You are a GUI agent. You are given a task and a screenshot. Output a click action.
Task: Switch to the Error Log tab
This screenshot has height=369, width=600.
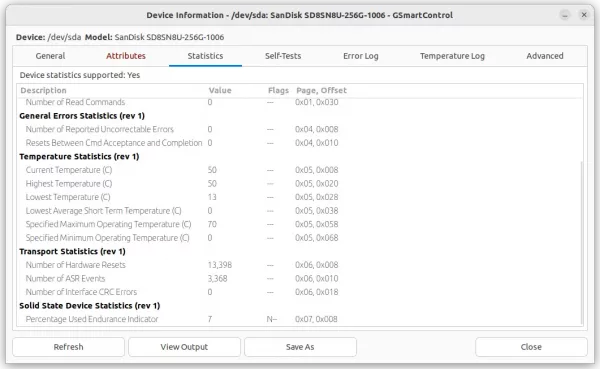click(x=361, y=56)
